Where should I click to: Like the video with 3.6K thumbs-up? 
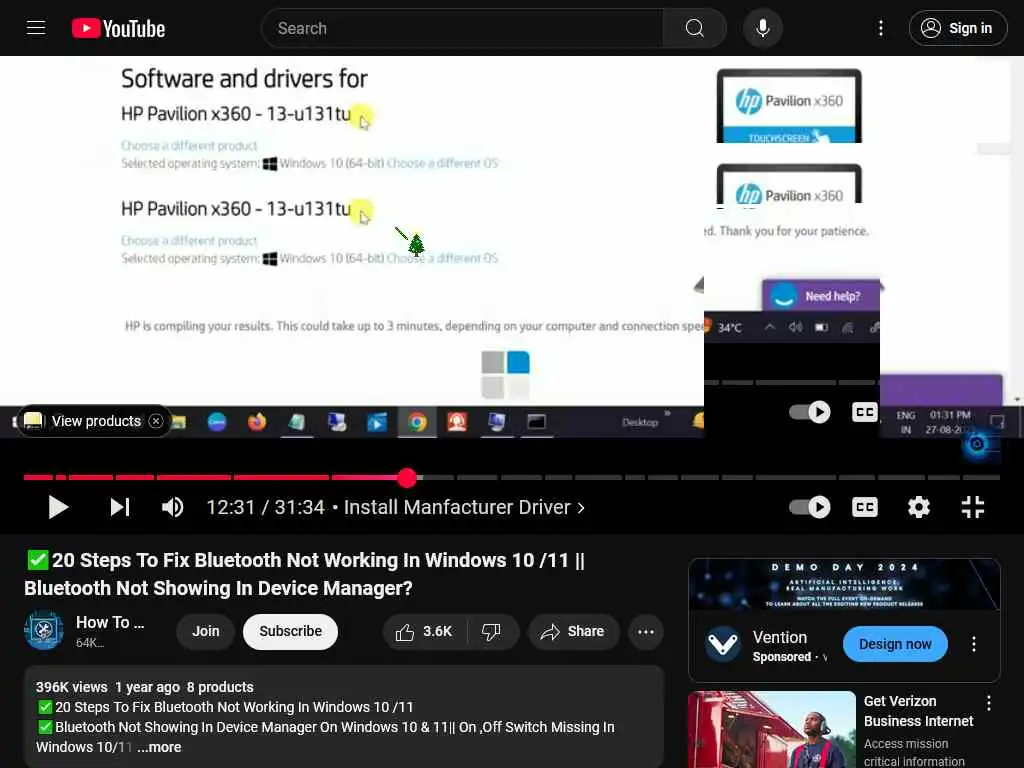pyautogui.click(x=424, y=632)
